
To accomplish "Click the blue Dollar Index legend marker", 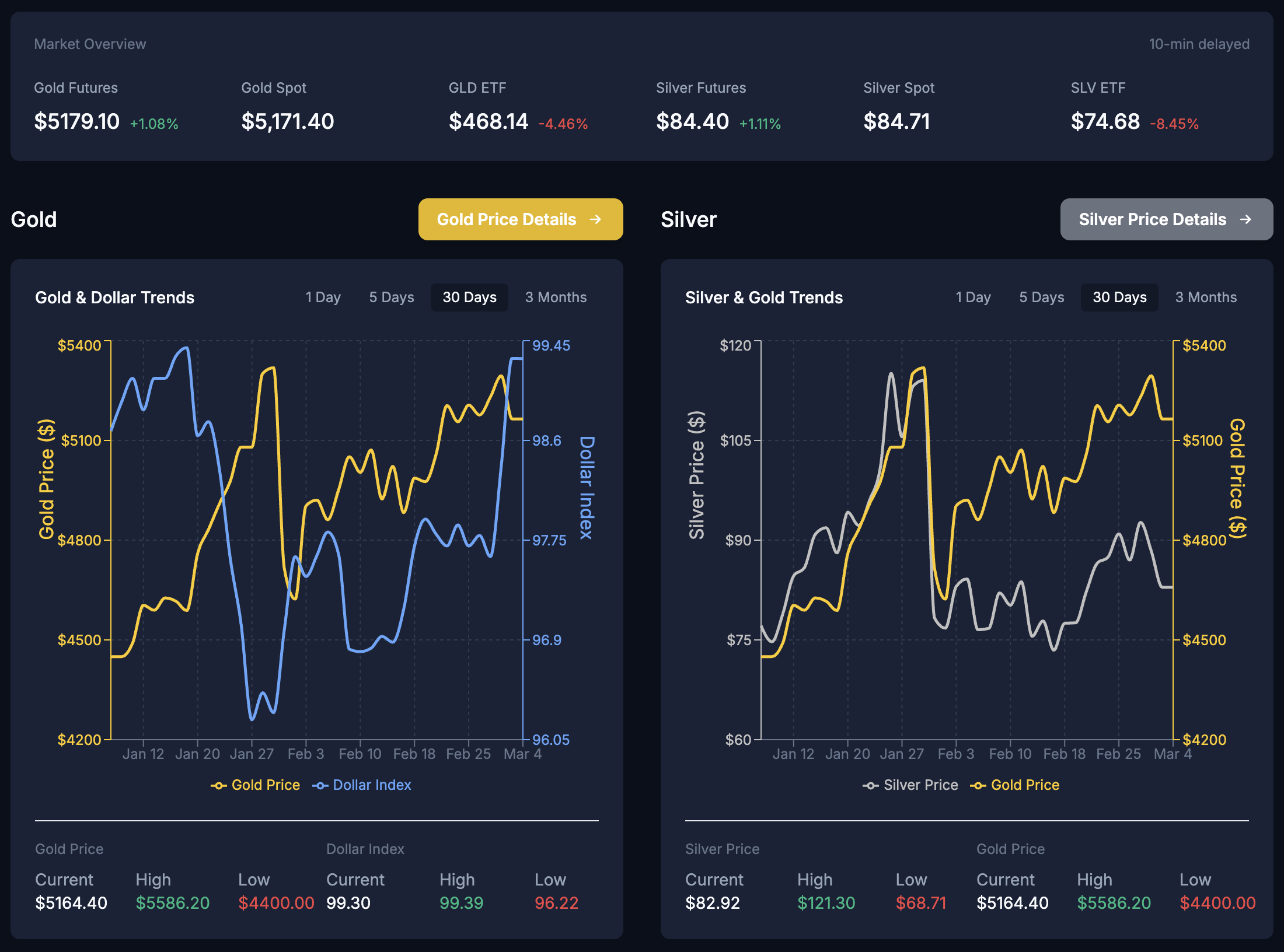I will (320, 785).
